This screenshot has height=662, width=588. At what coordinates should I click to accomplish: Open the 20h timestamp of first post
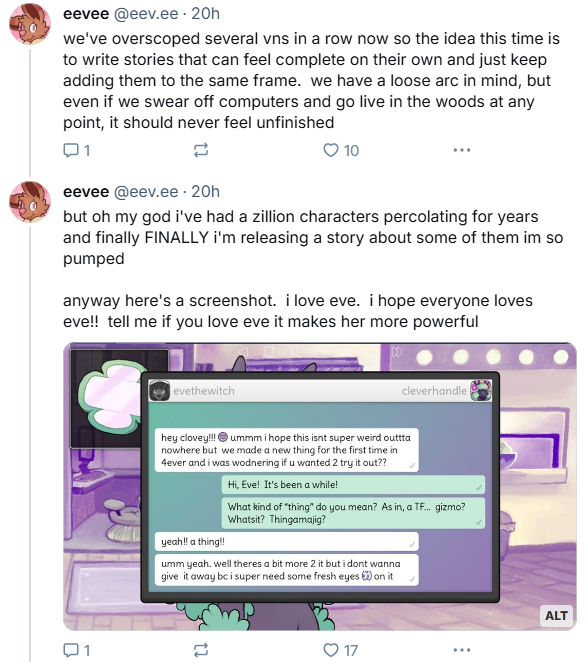click(x=206, y=14)
